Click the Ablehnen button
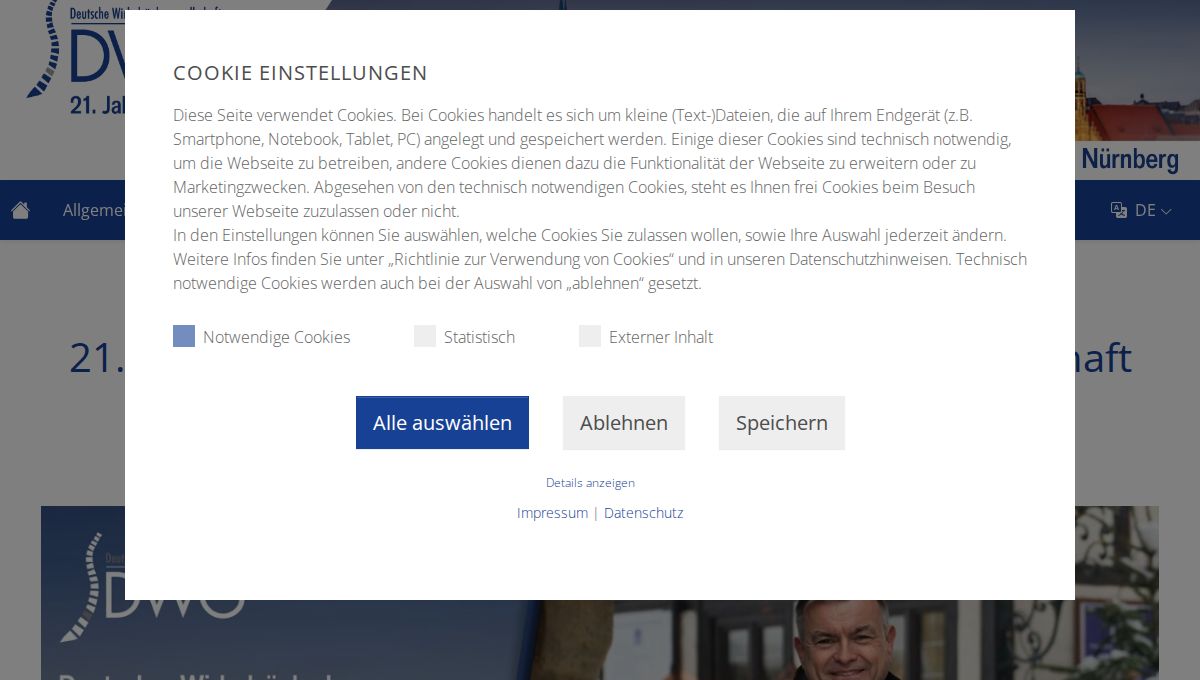The image size is (1200, 680). [x=624, y=422]
